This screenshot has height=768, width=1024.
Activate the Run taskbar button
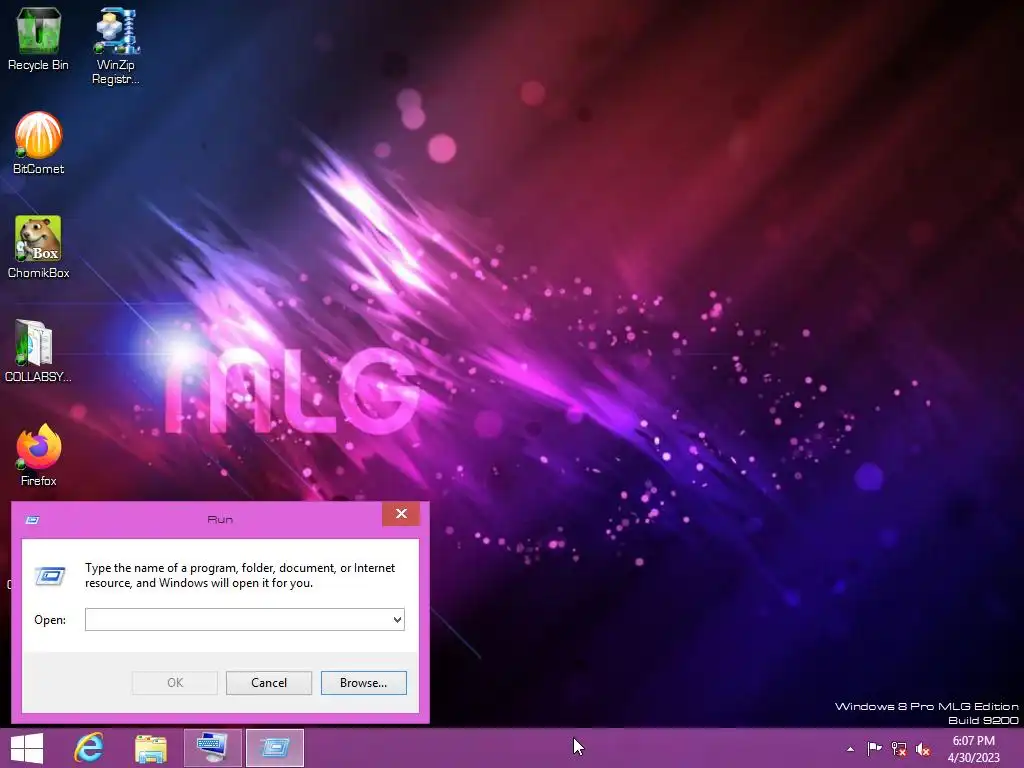pos(275,748)
